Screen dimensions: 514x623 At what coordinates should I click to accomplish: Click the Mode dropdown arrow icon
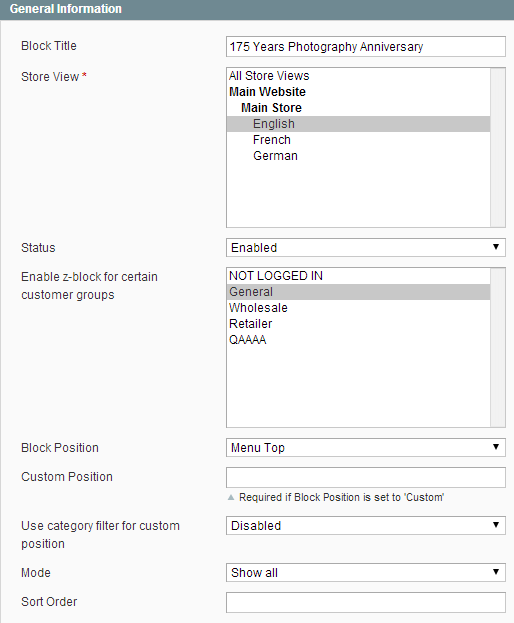pyautogui.click(x=496, y=572)
